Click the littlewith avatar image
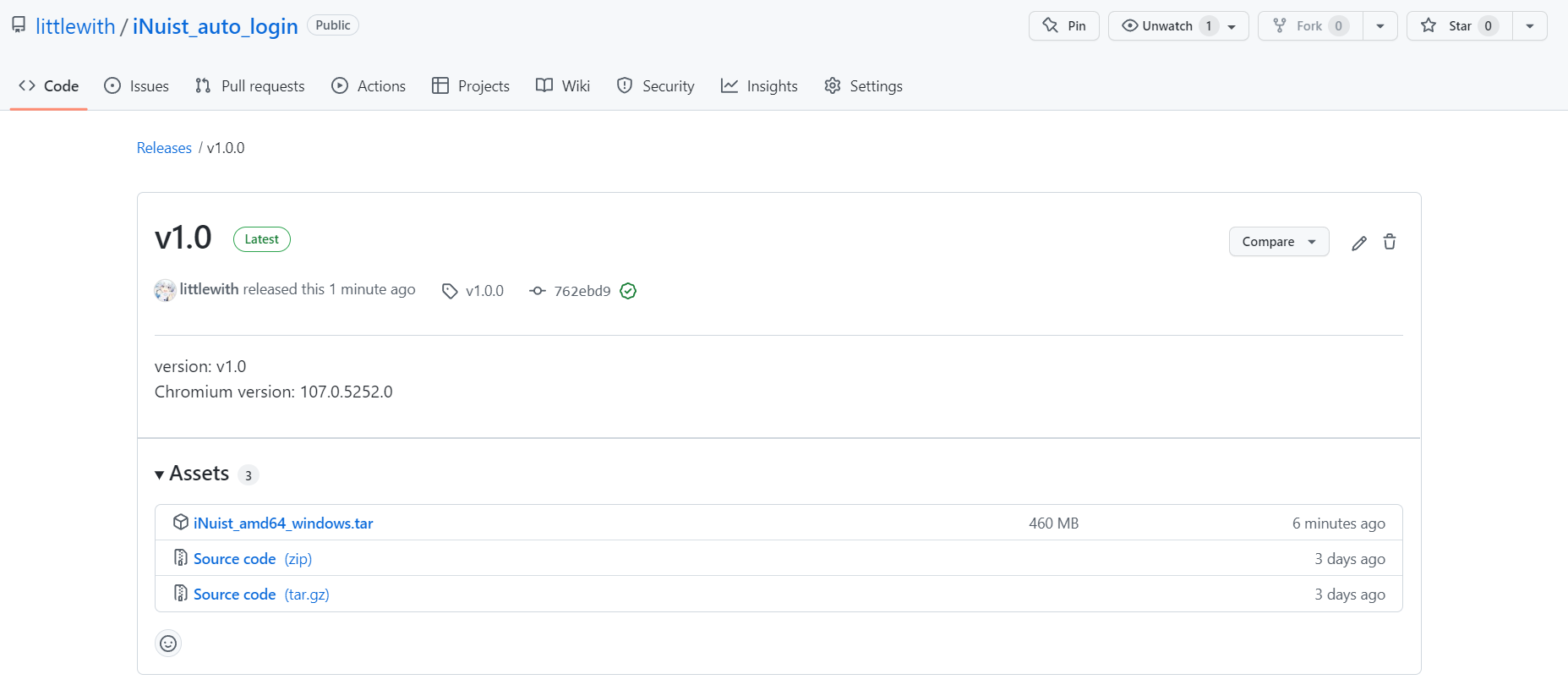The image size is (1568, 696). click(165, 290)
